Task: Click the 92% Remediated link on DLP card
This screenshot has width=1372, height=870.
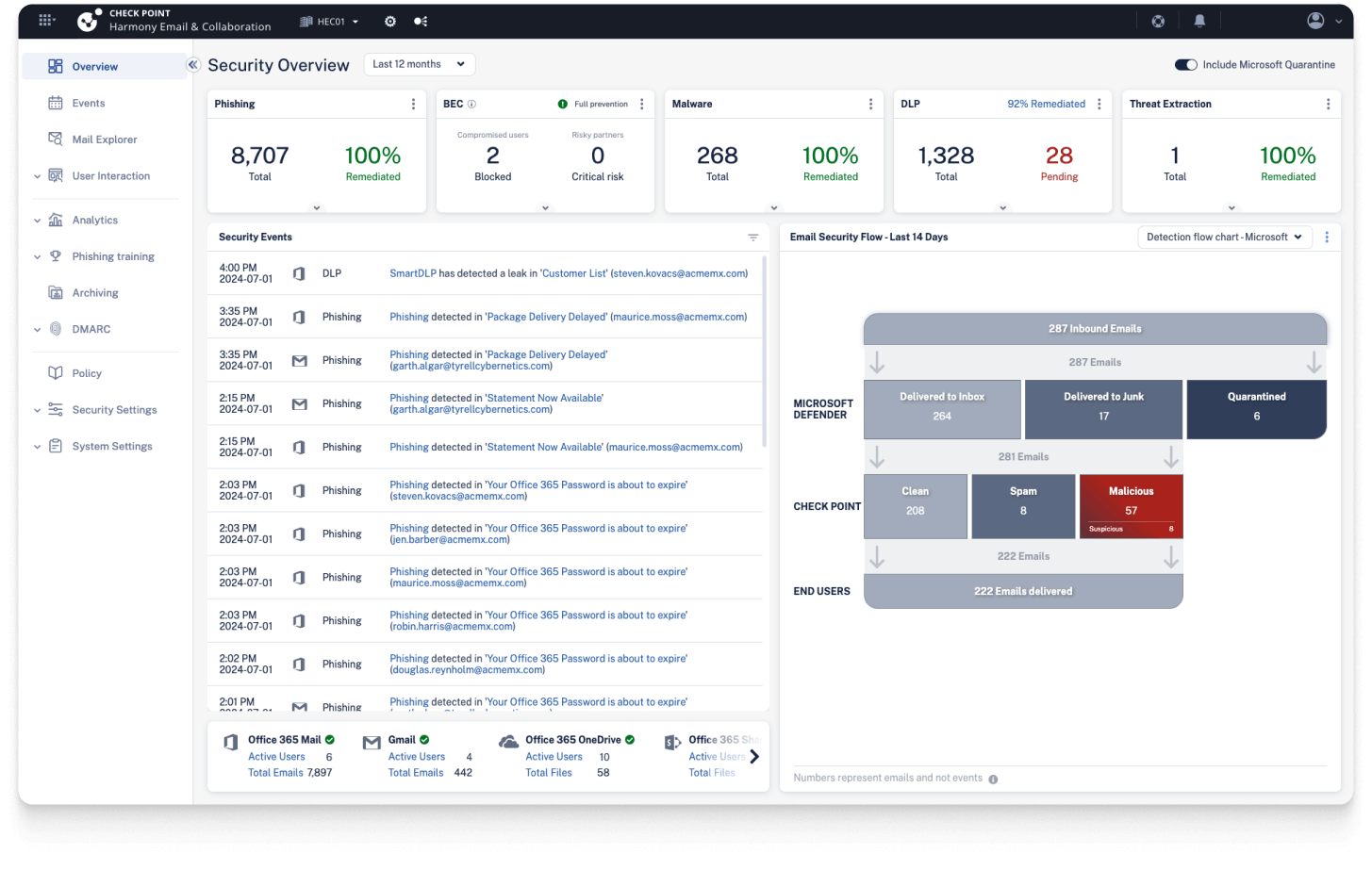Action: pos(1046,104)
